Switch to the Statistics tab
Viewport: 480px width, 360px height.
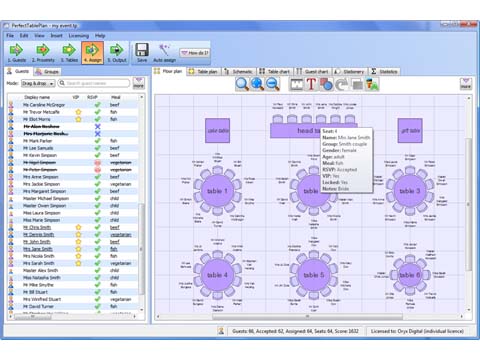coord(384,72)
